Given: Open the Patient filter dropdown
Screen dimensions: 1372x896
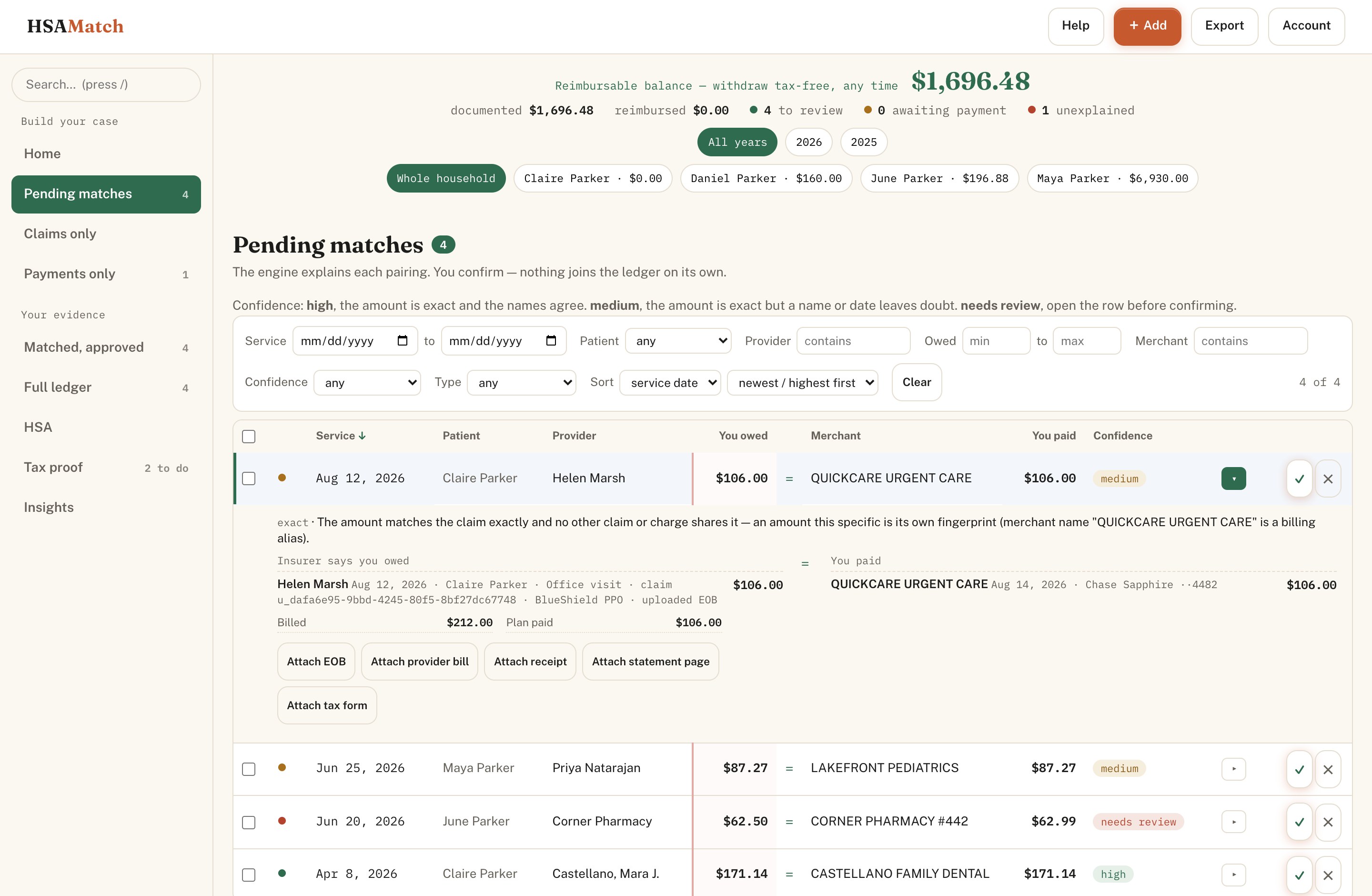Looking at the screenshot, I should tap(678, 341).
